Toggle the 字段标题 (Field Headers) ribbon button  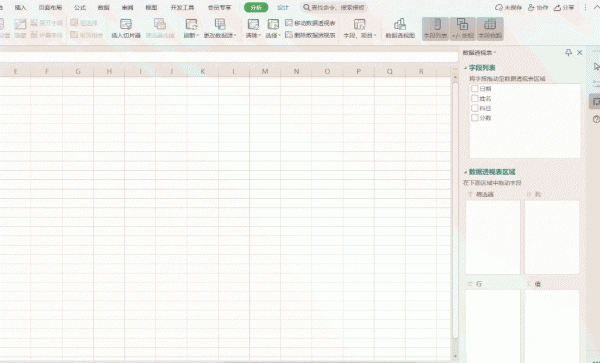point(490,29)
